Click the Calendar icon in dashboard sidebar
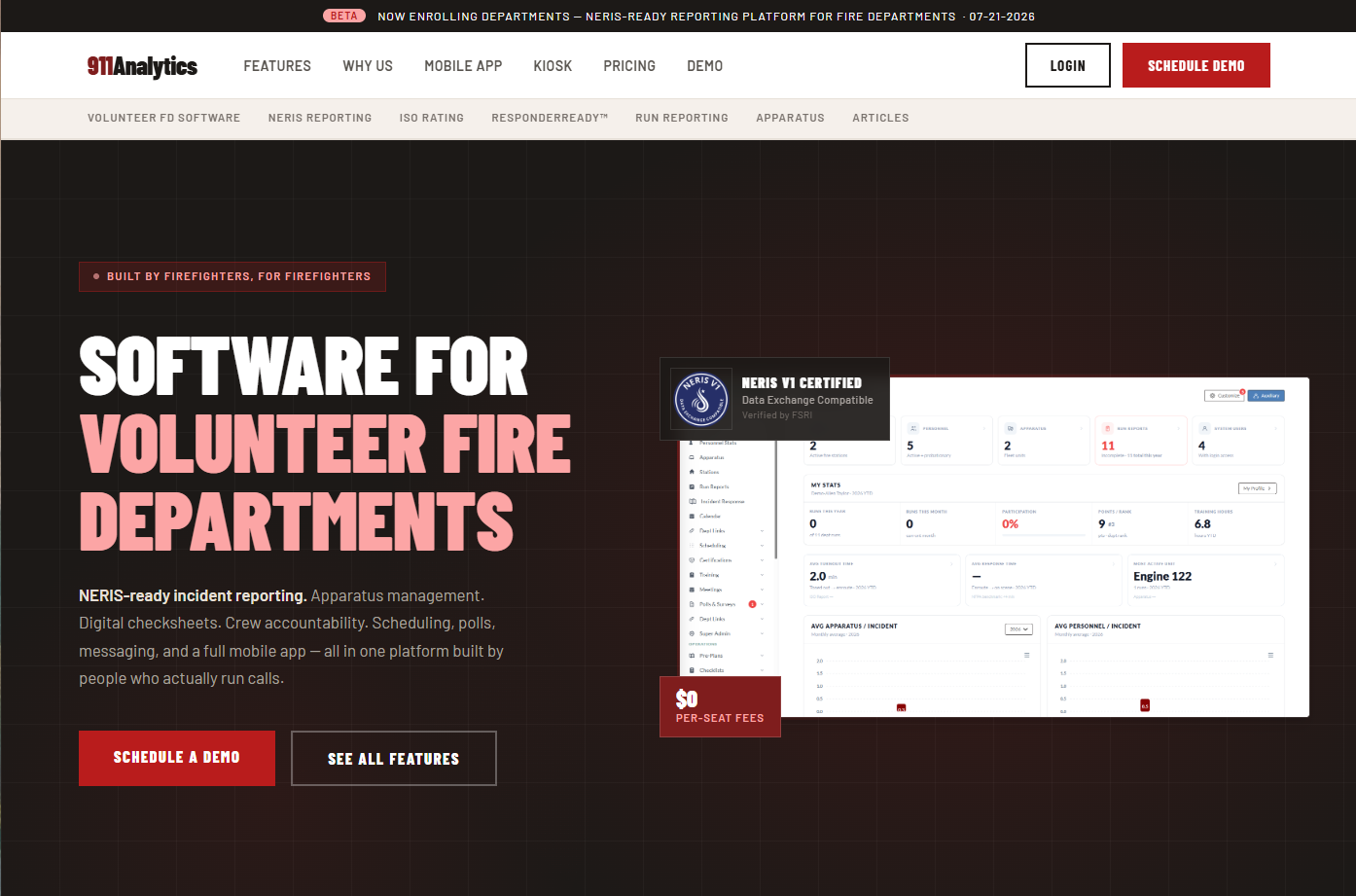Viewport: 1356px width, 896px height. pyautogui.click(x=692, y=516)
